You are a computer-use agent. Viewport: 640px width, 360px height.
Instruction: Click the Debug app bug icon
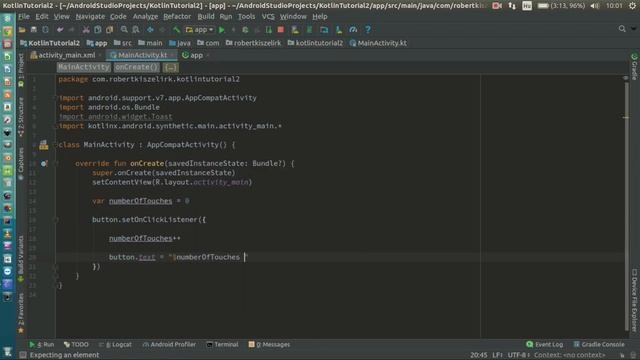pos(245,30)
